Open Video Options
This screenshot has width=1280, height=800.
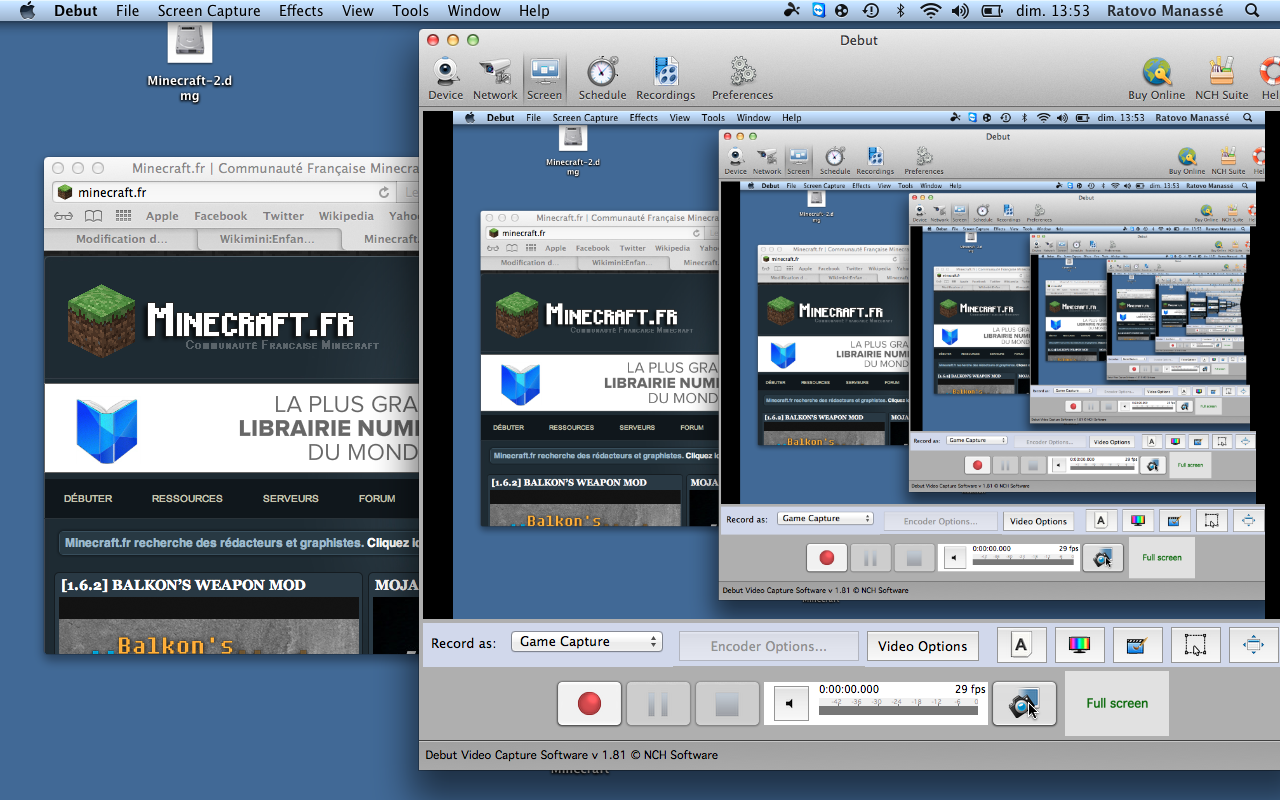pyautogui.click(x=922, y=646)
